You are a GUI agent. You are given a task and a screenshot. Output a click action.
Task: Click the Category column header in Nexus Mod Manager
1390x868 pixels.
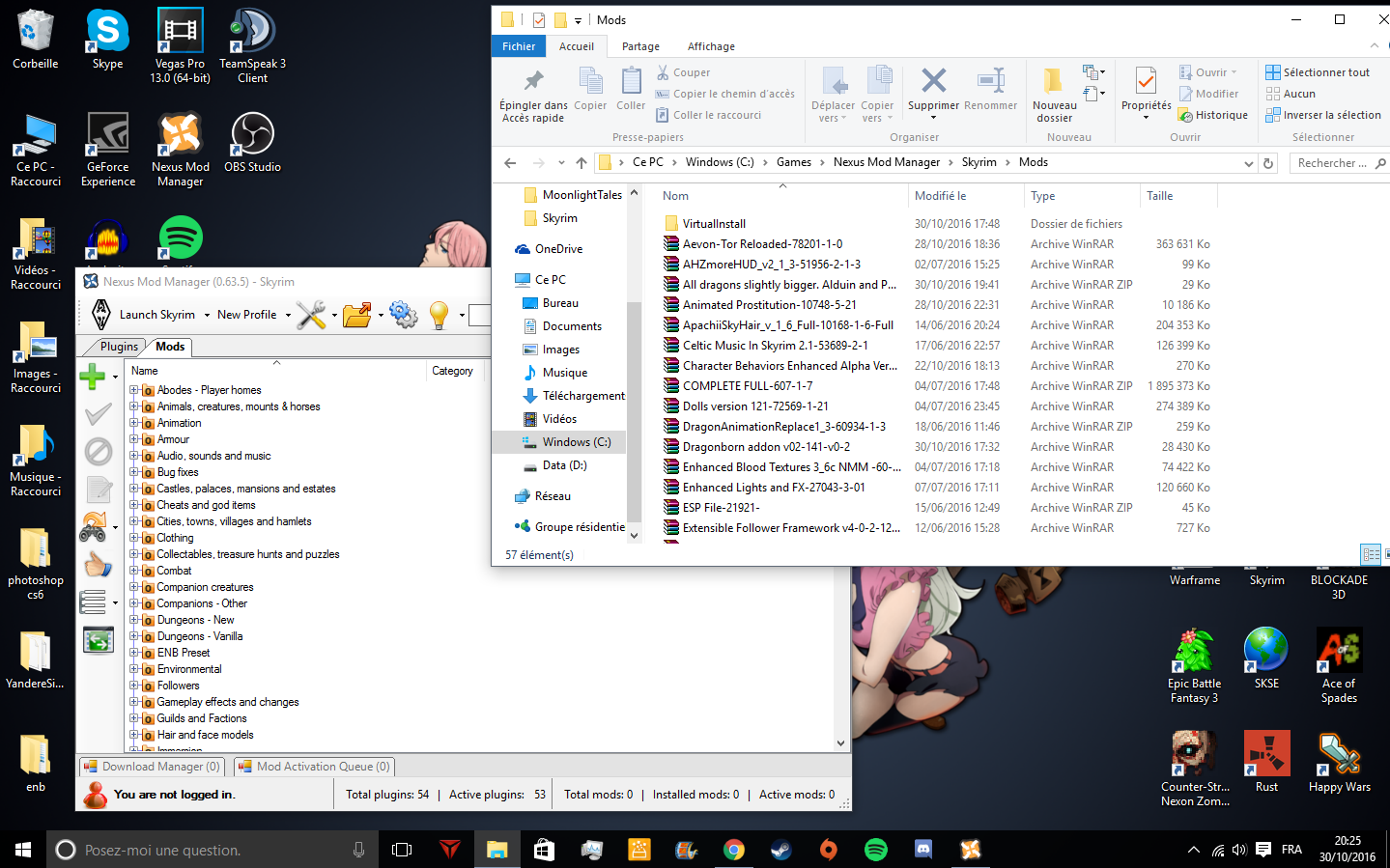[x=453, y=371]
